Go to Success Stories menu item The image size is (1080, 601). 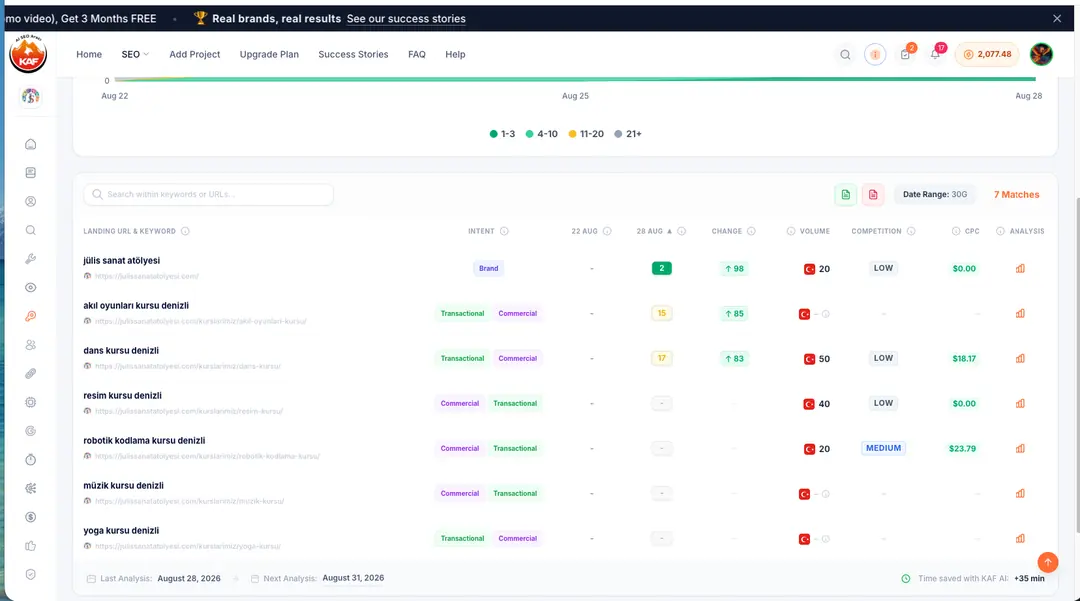353,54
